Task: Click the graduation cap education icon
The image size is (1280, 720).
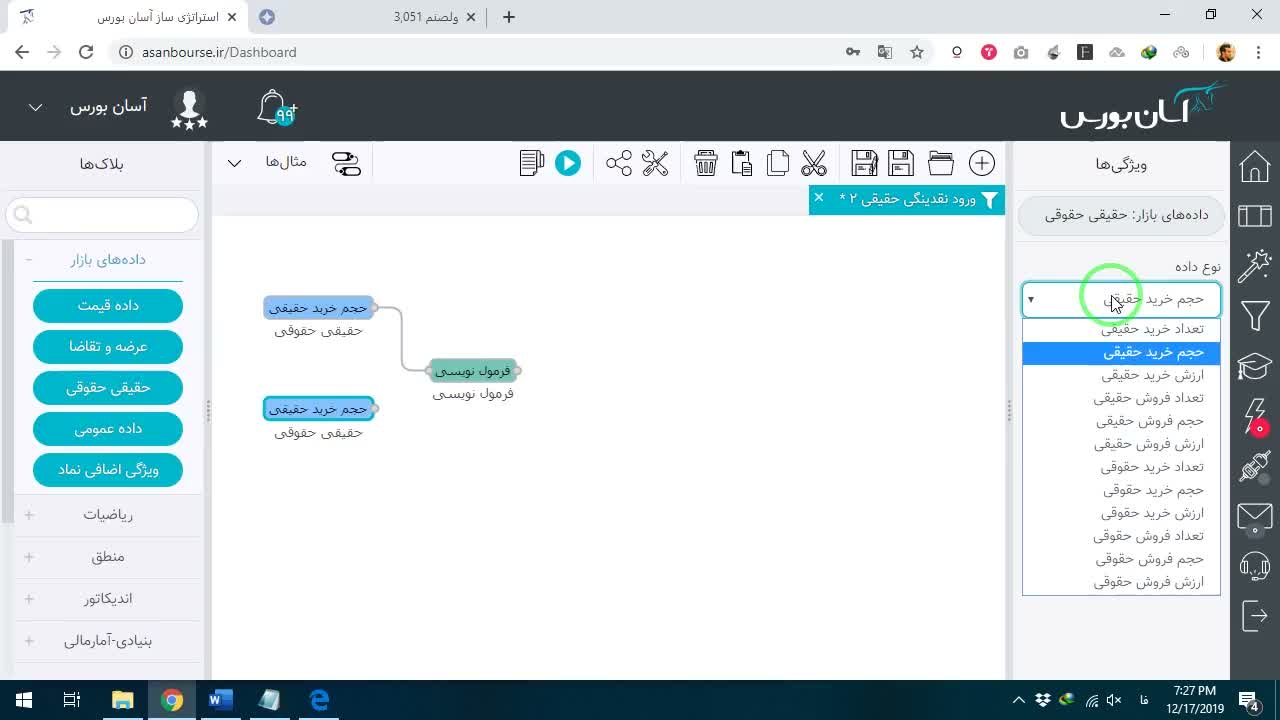Action: 1255,367
